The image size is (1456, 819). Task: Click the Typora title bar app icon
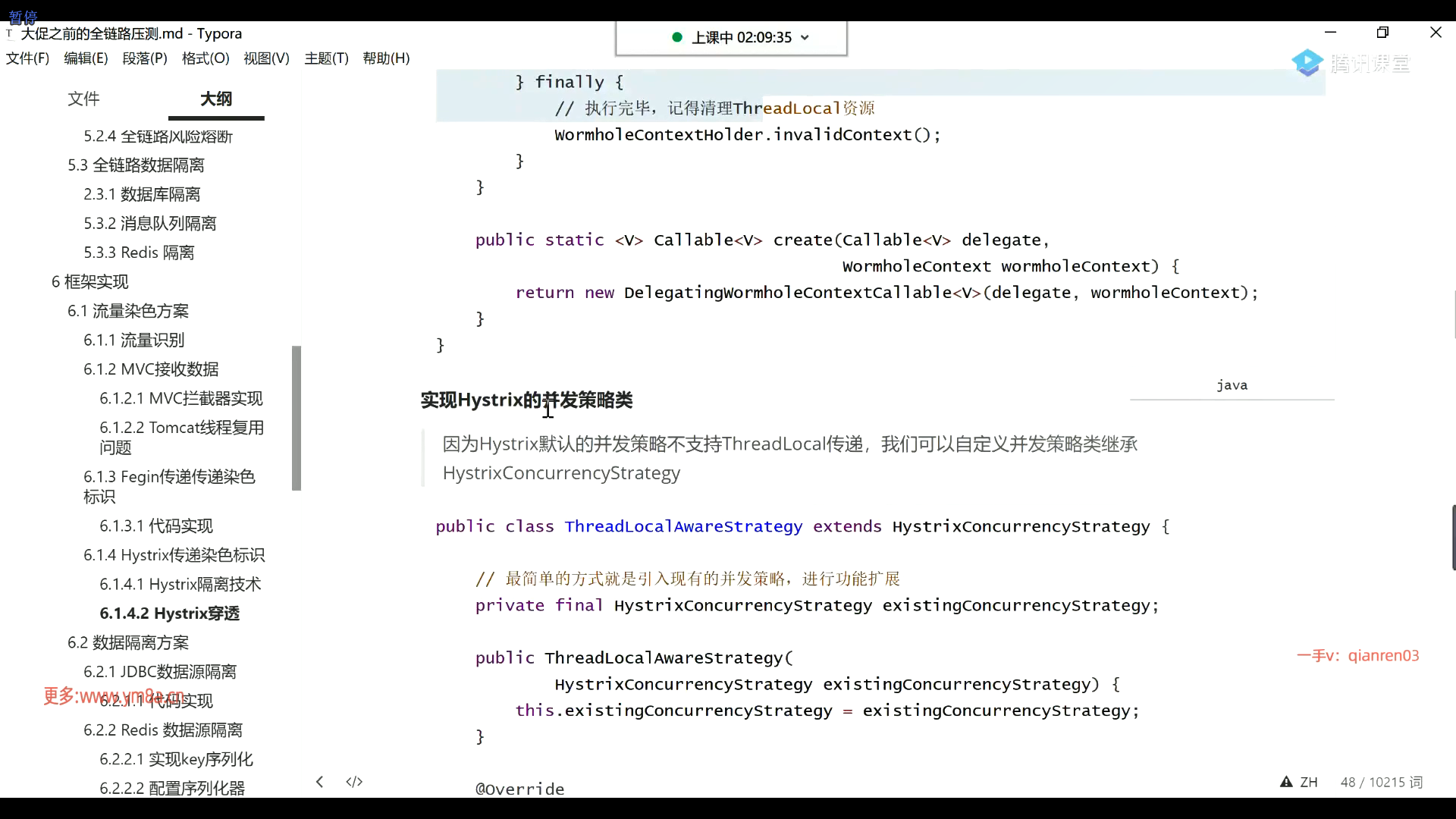coord(9,34)
